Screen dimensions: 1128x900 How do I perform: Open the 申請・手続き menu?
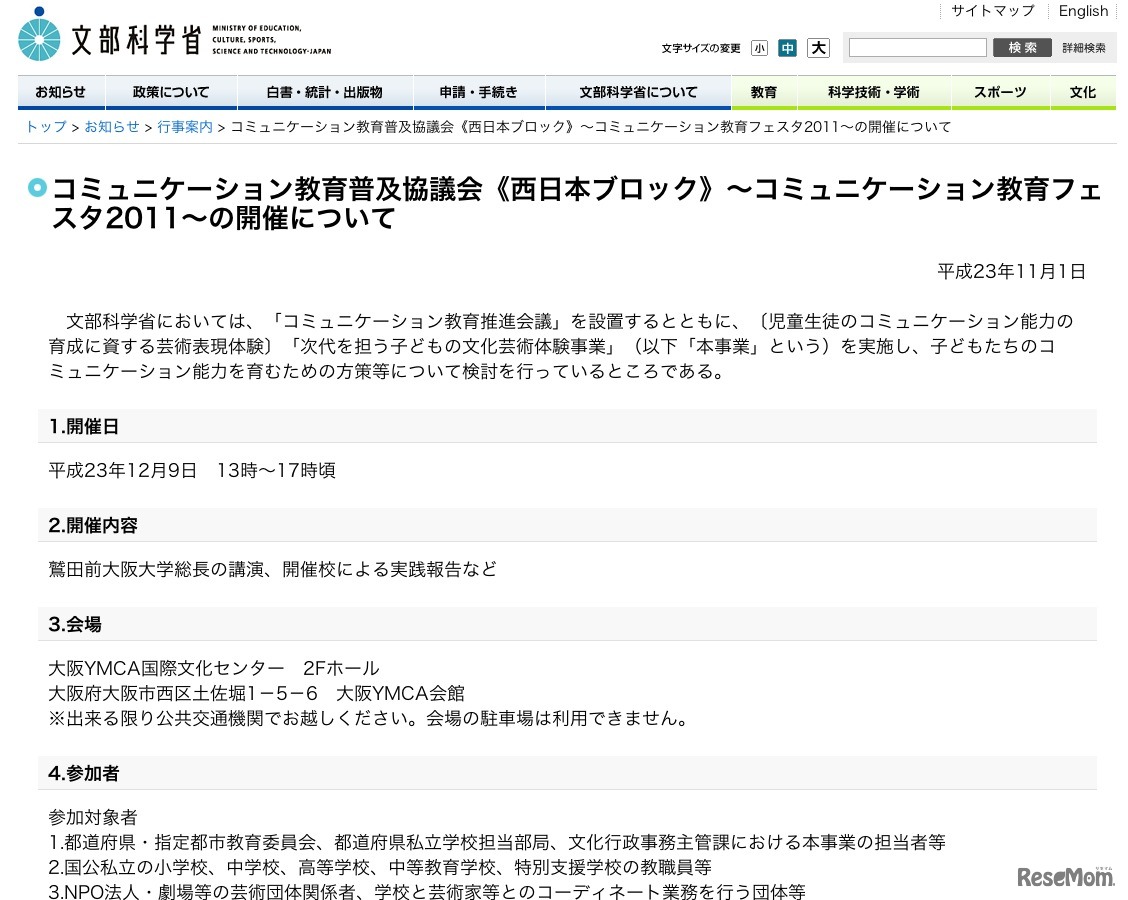point(479,92)
